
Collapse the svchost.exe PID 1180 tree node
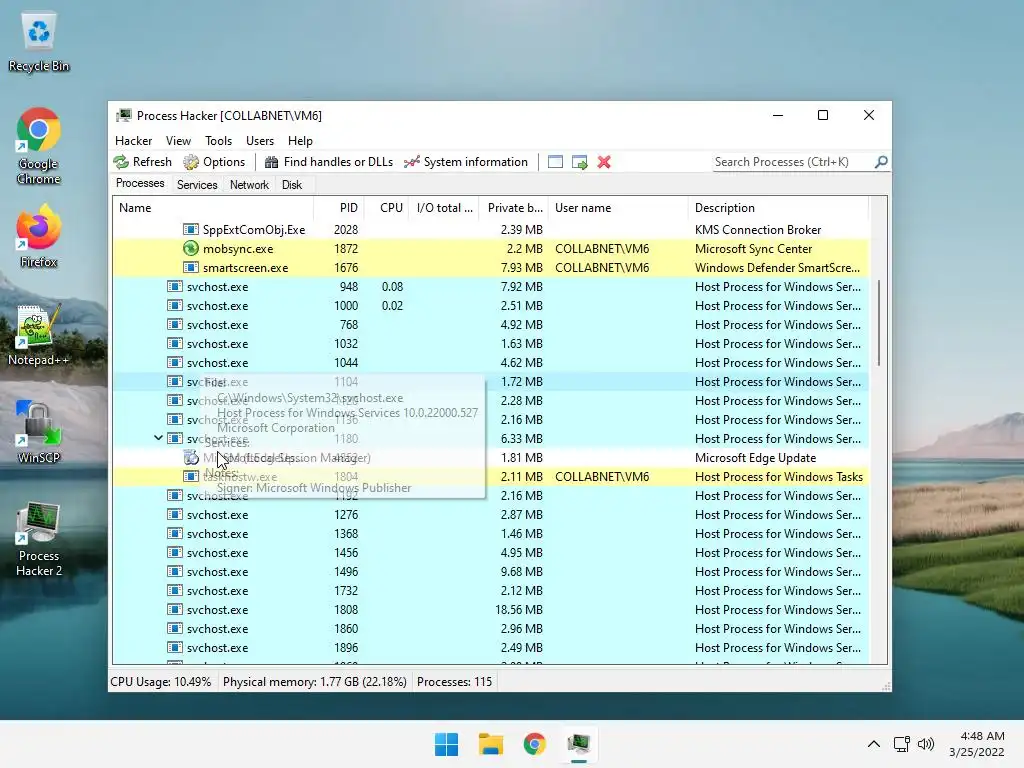point(158,438)
